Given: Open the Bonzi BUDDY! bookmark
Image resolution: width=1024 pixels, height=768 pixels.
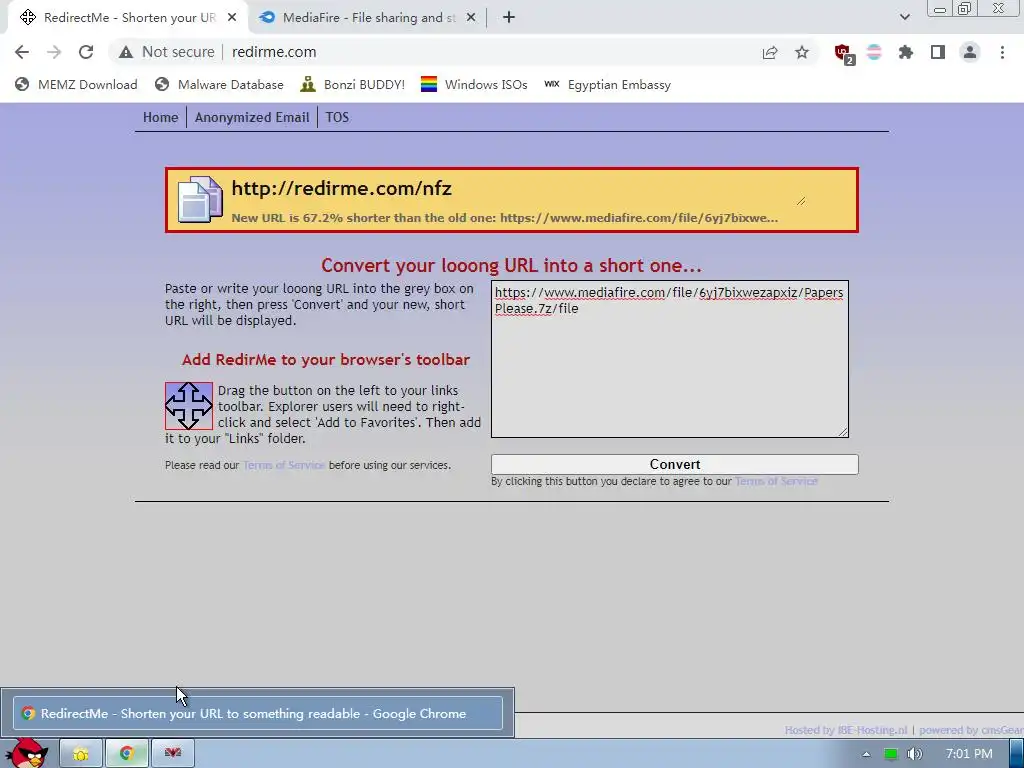Looking at the screenshot, I should pyautogui.click(x=353, y=85).
